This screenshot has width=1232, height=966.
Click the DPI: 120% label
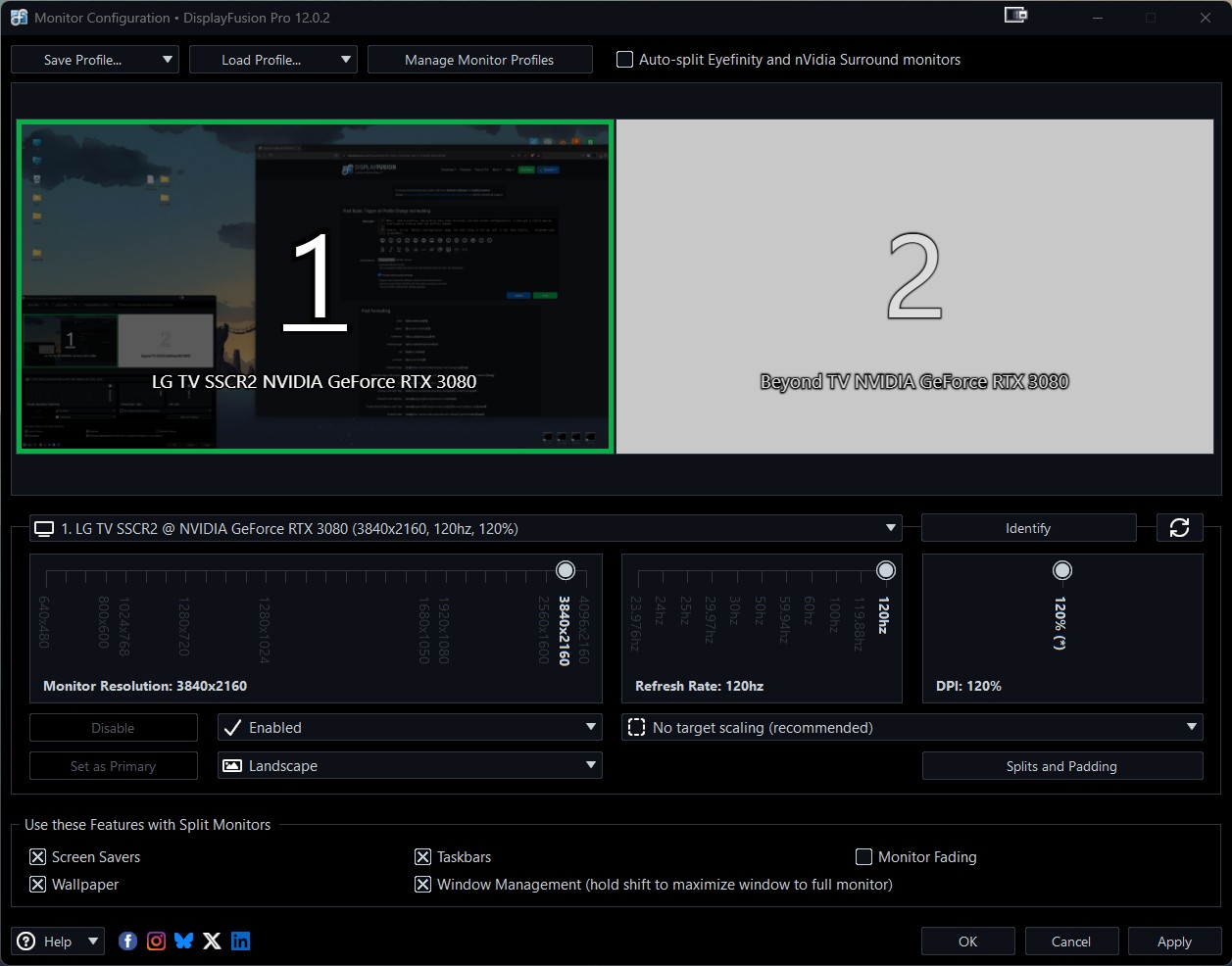click(x=968, y=686)
